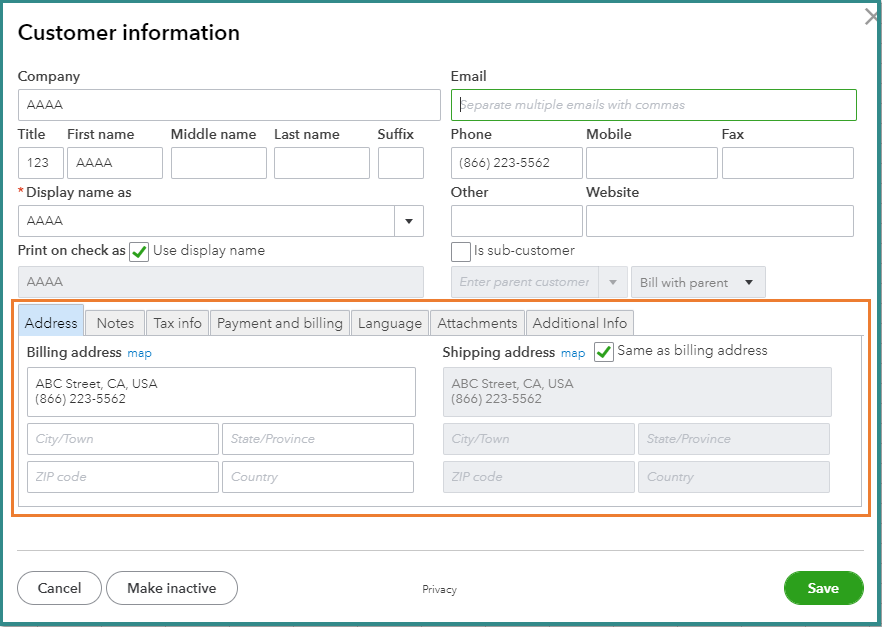Follow the Privacy link
The image size is (882, 627).
tap(439, 590)
